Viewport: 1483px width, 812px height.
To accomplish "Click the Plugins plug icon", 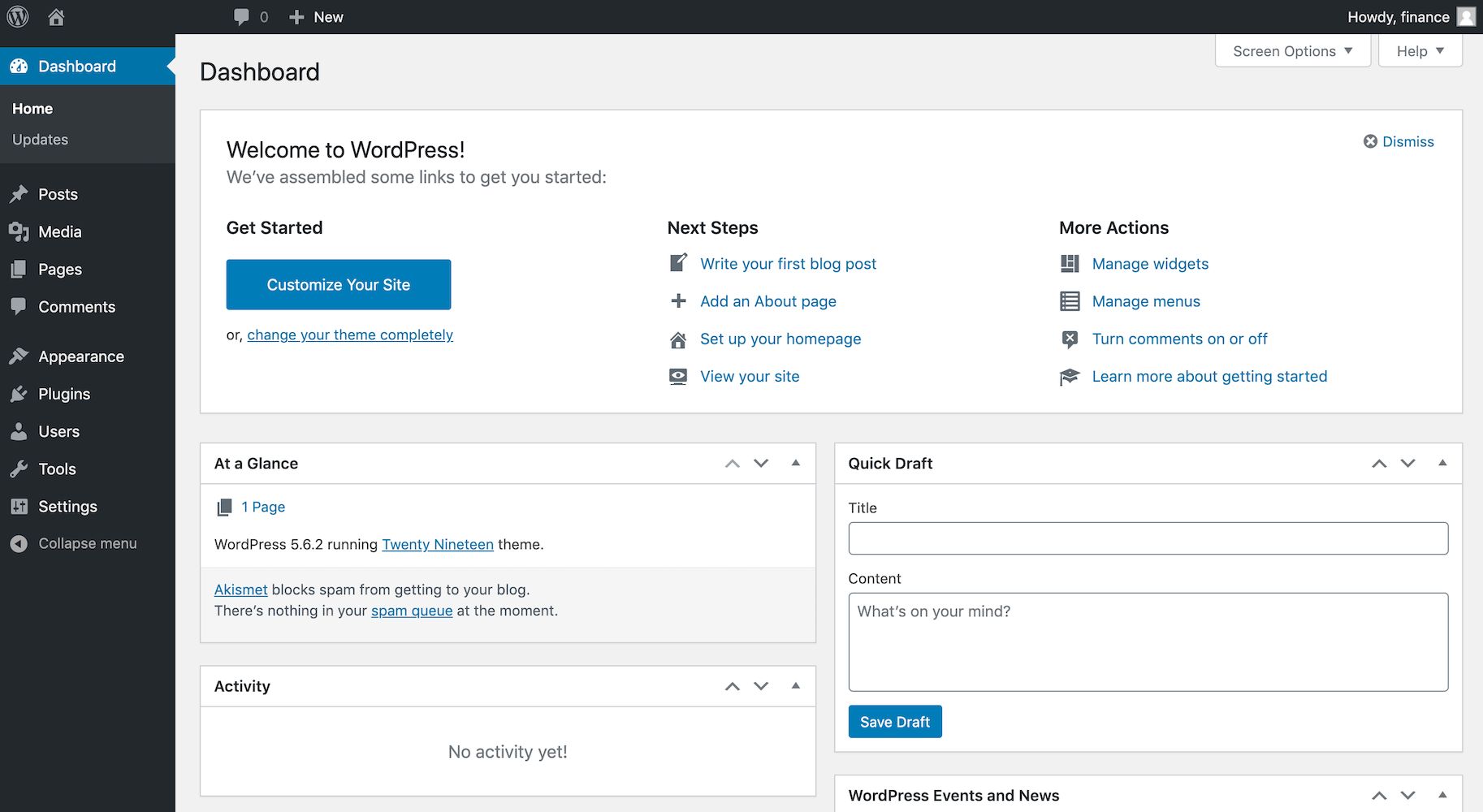I will 19,394.
